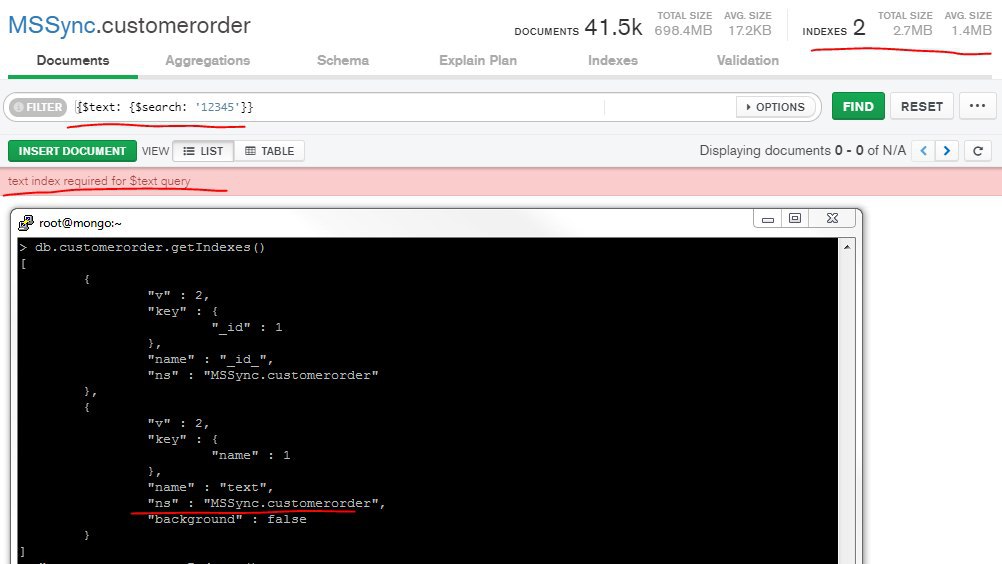Refresh the documents list

point(977,151)
